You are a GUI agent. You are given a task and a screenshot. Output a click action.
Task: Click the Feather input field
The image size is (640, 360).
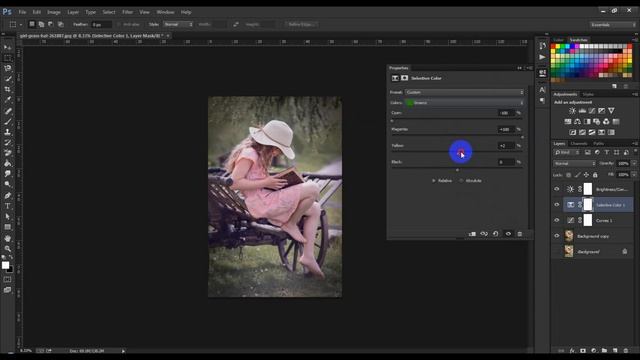tap(101, 24)
